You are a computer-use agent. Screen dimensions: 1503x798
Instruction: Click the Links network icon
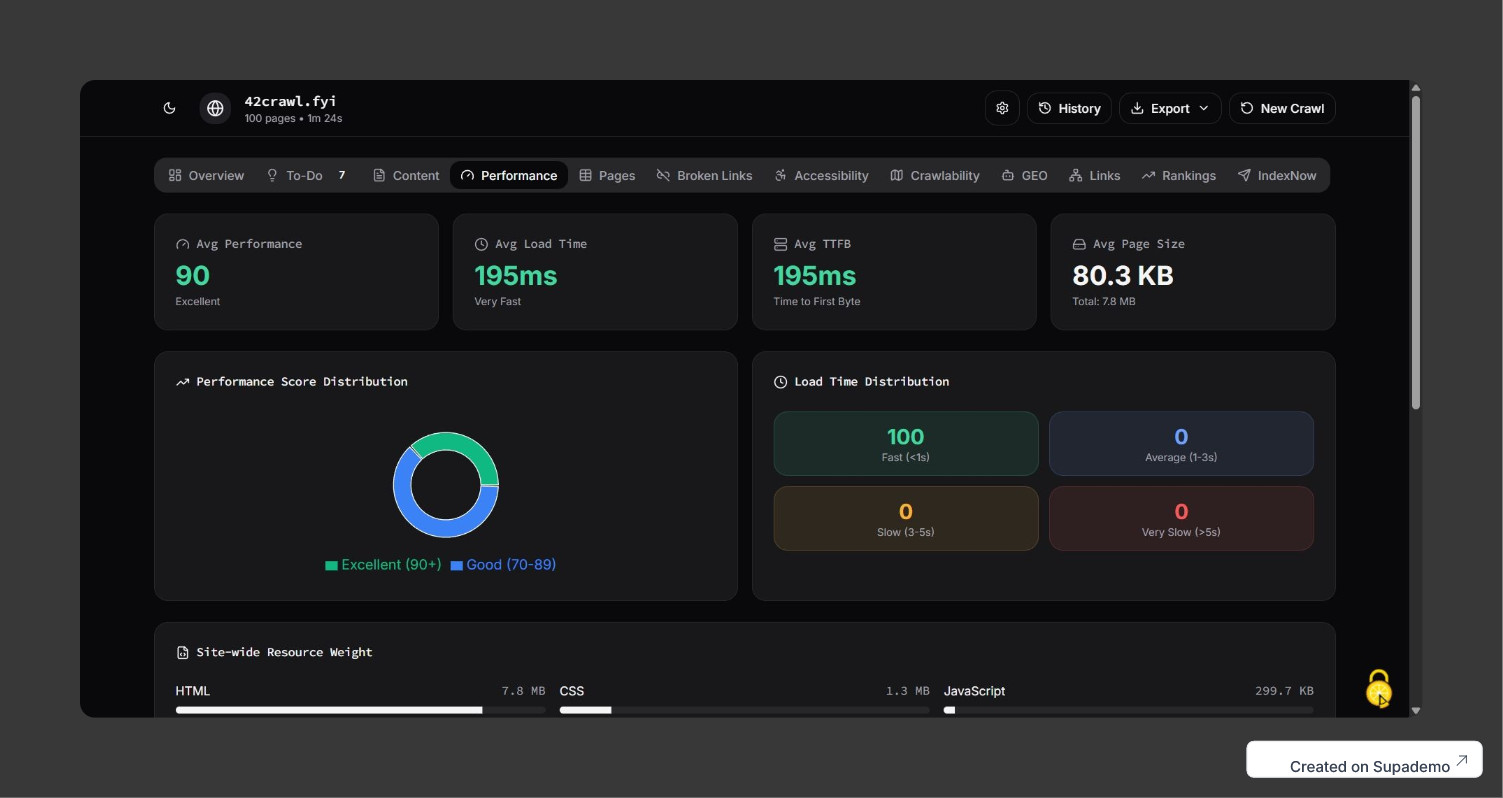(1075, 175)
